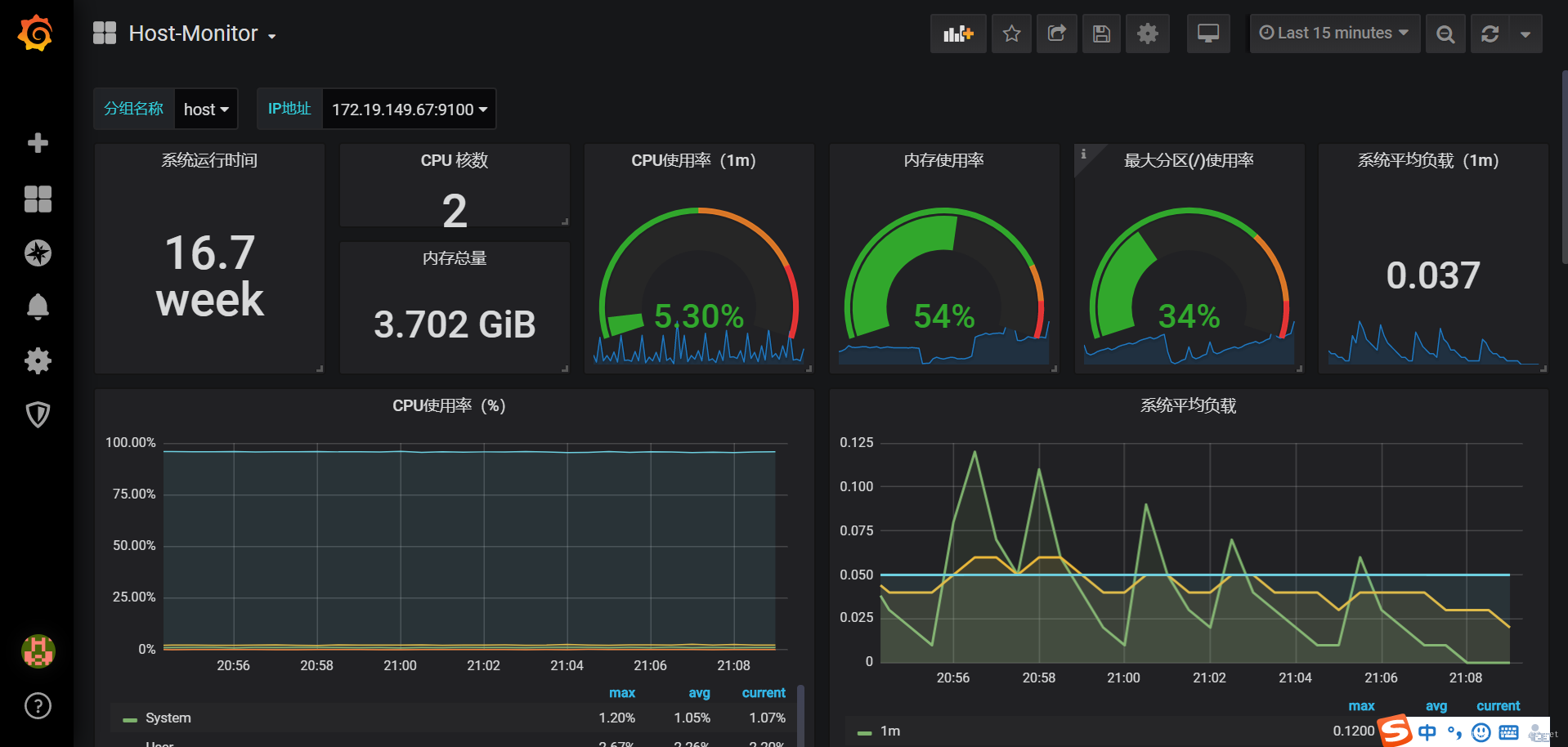Sort CPU legend by current column

point(764,692)
